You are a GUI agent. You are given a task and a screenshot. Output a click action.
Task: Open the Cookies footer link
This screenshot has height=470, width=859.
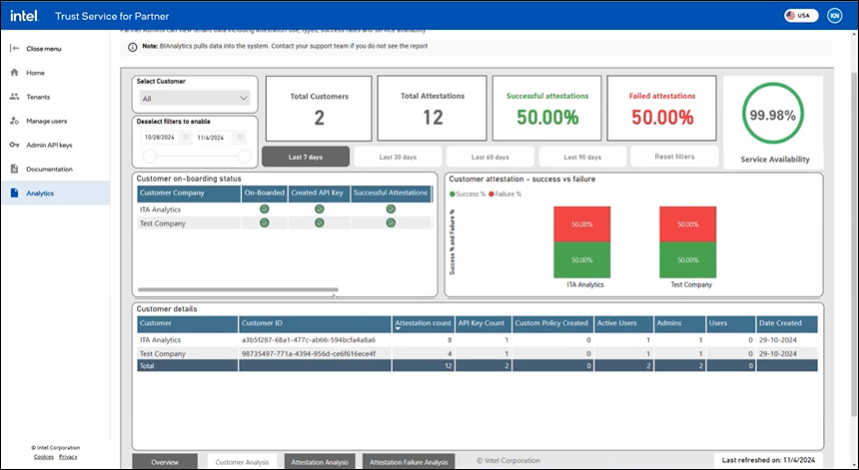[x=44, y=456]
